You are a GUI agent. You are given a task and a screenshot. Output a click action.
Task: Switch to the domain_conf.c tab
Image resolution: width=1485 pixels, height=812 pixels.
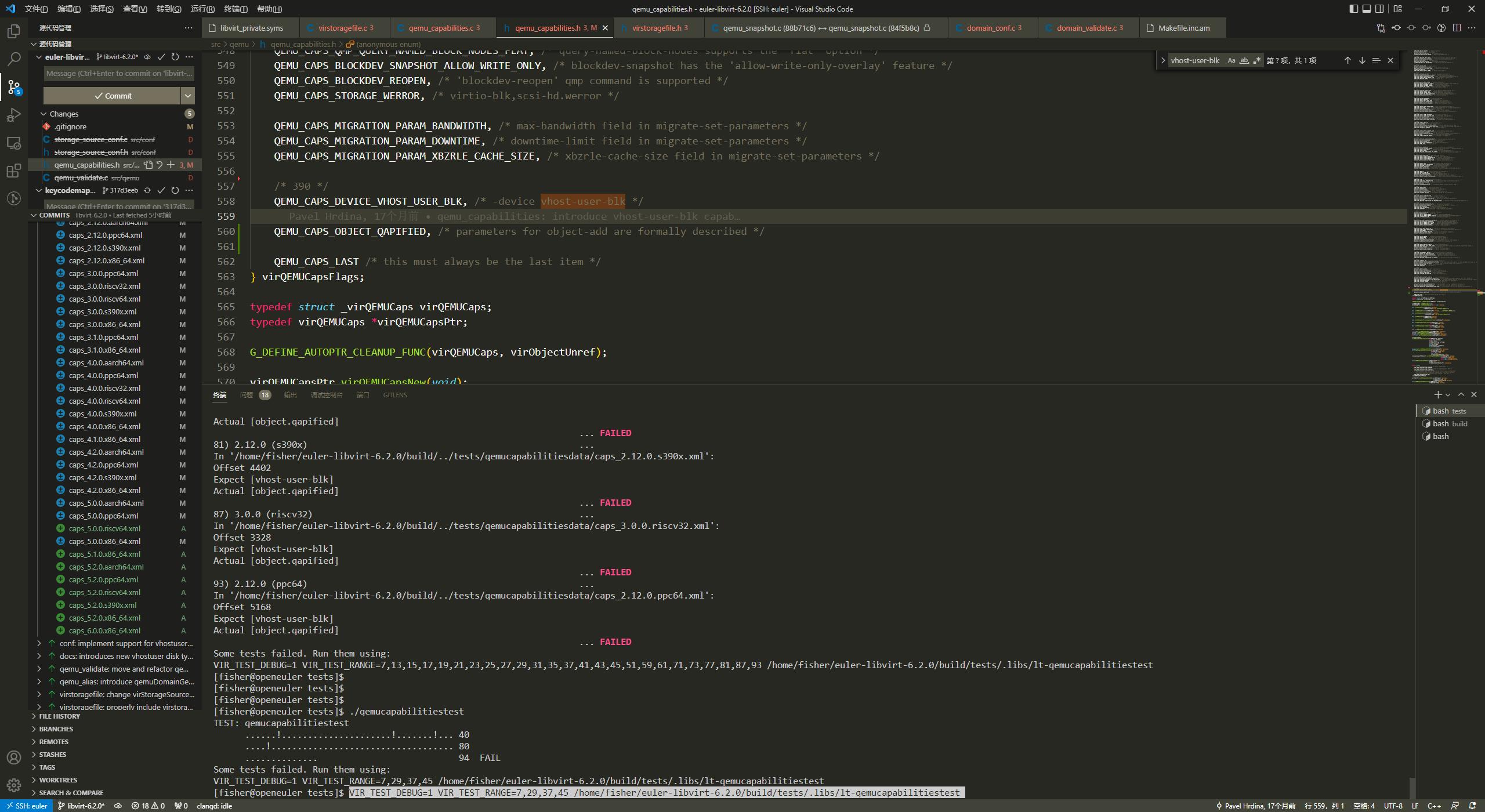pos(993,28)
